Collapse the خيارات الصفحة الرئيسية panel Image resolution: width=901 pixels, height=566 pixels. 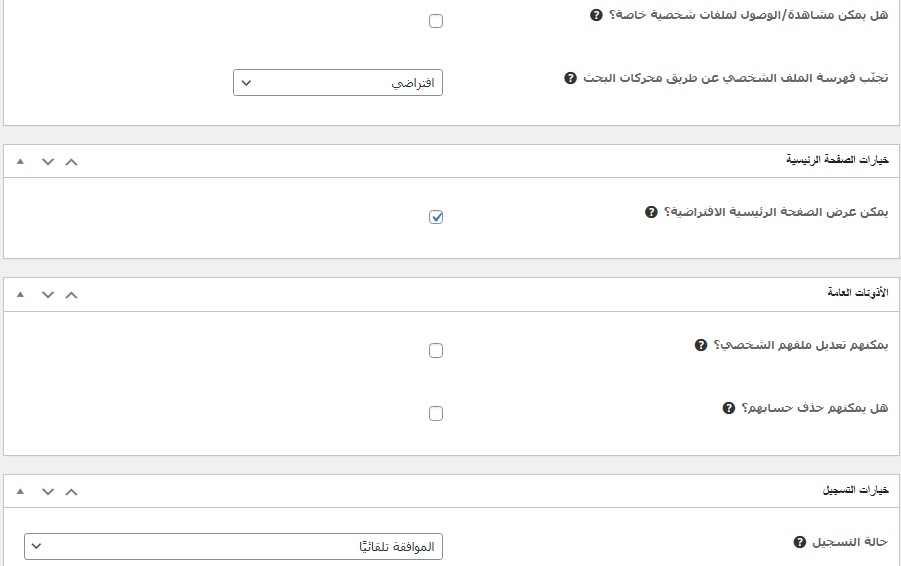coord(21,161)
